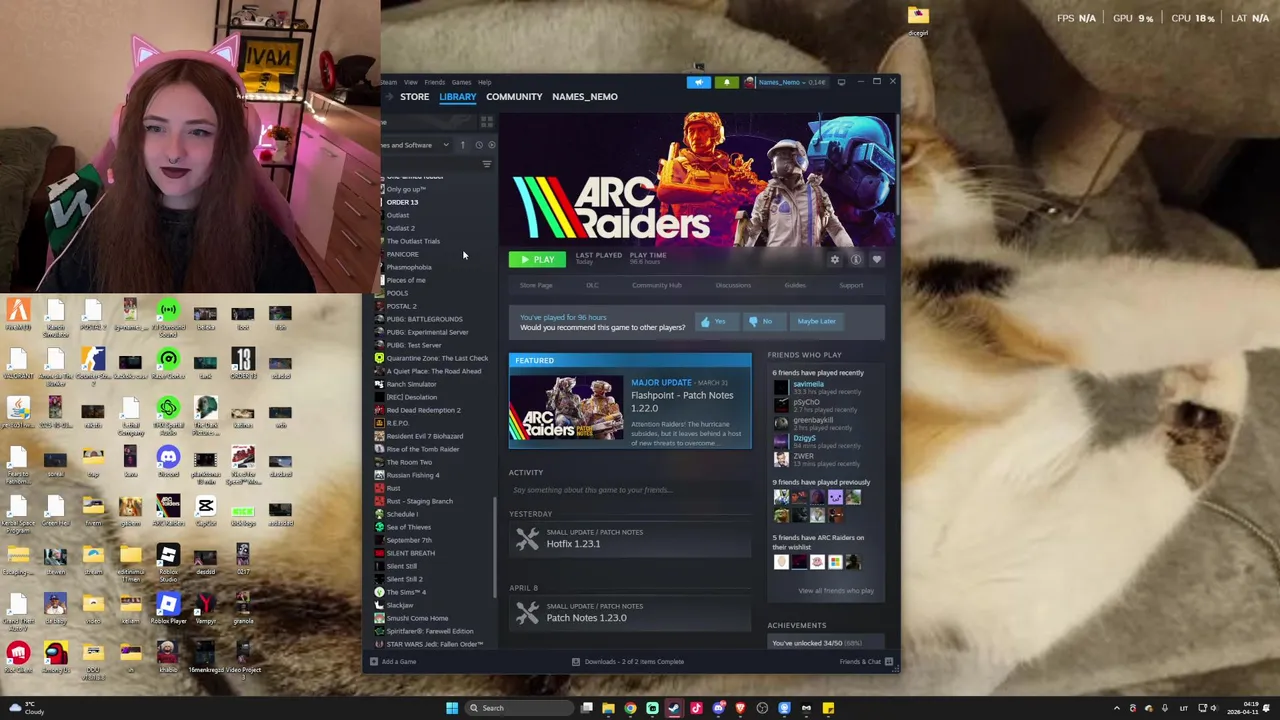Open ARC Raiders settings gear icon
This screenshot has width=1280, height=720.
[835, 260]
